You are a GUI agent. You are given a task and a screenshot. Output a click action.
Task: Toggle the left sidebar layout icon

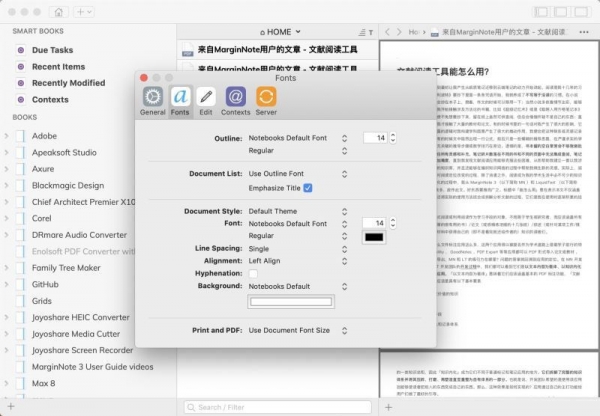click(541, 12)
